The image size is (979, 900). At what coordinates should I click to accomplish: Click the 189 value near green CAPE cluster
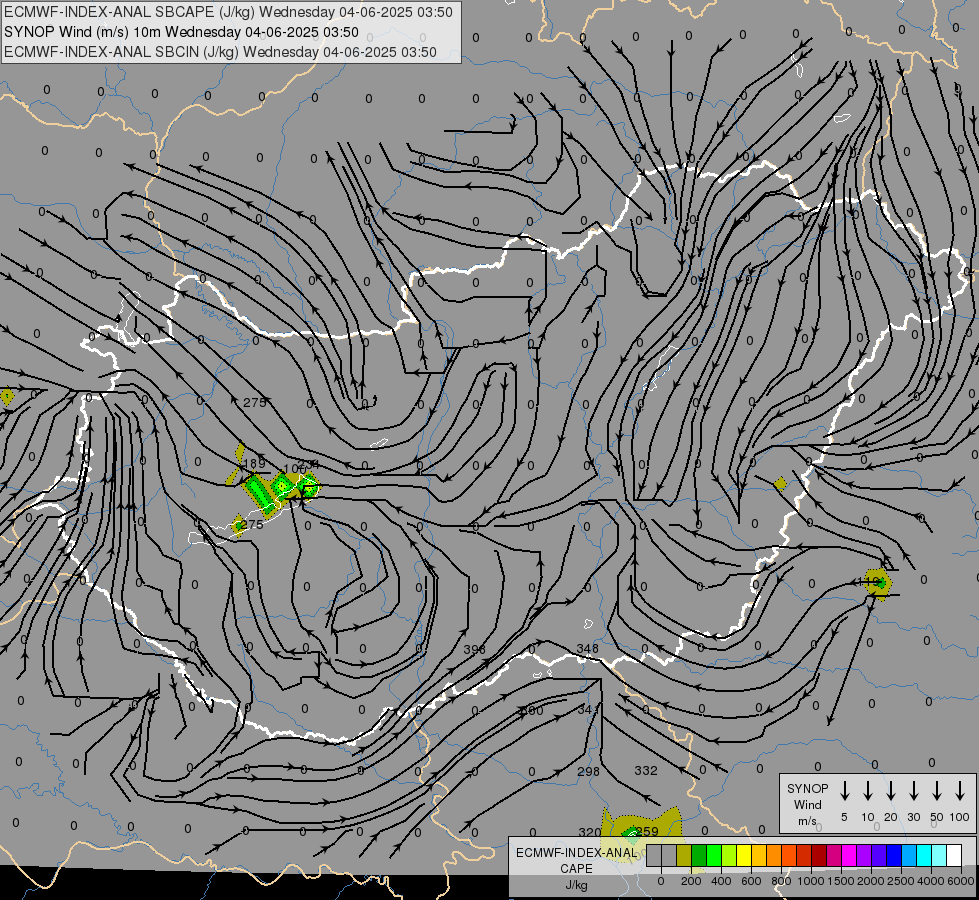pyautogui.click(x=253, y=463)
